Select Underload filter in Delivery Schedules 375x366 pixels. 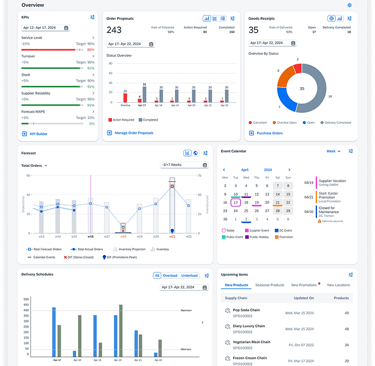click(x=189, y=275)
